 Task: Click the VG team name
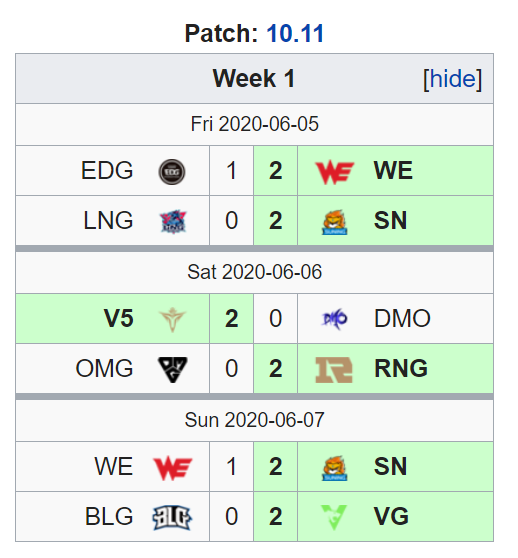[391, 516]
